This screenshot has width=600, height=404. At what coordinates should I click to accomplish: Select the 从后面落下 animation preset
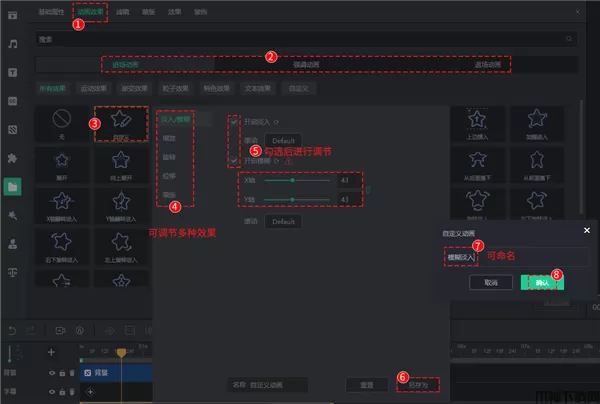pos(478,165)
